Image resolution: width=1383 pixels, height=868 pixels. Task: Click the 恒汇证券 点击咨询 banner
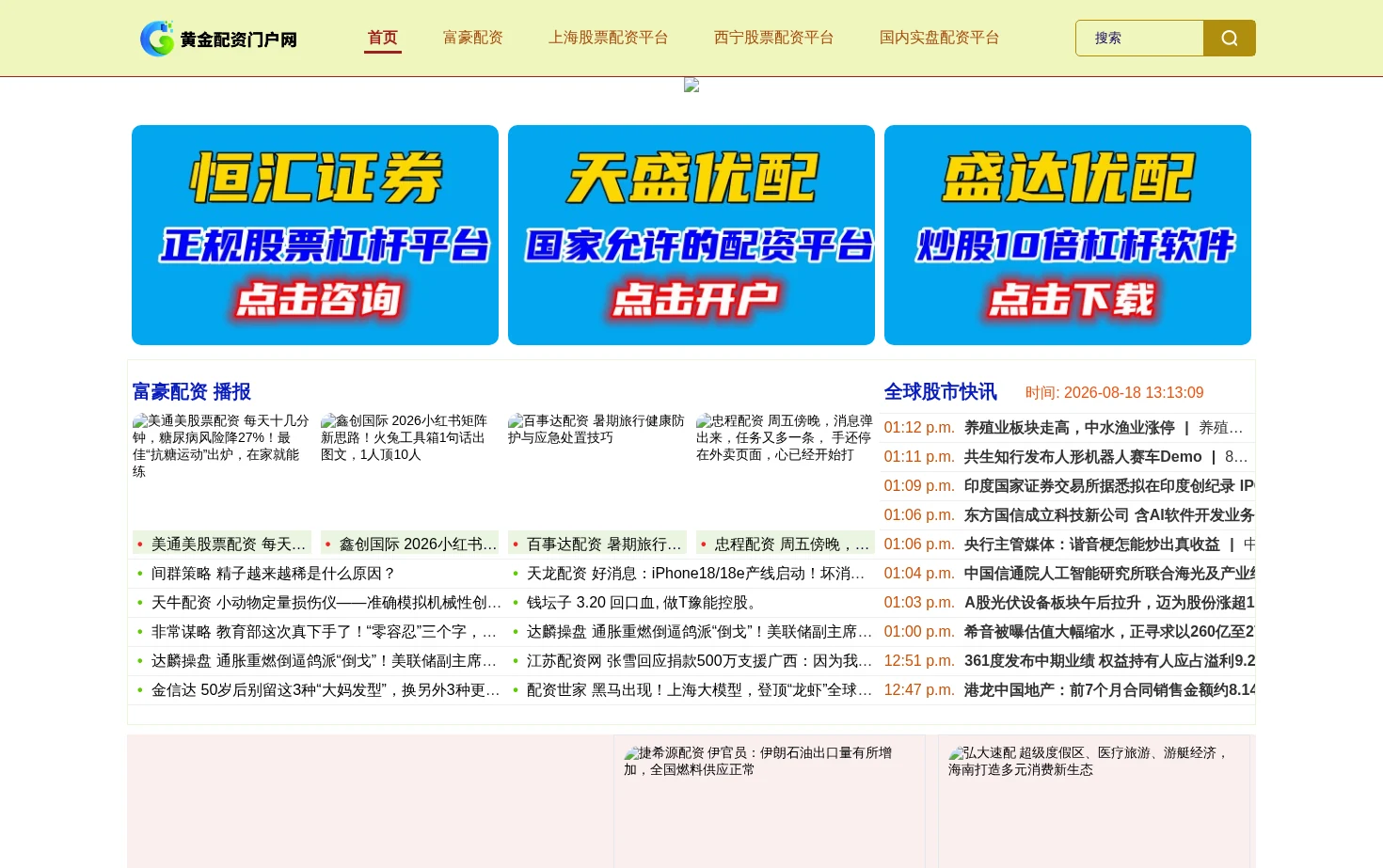[x=315, y=235]
